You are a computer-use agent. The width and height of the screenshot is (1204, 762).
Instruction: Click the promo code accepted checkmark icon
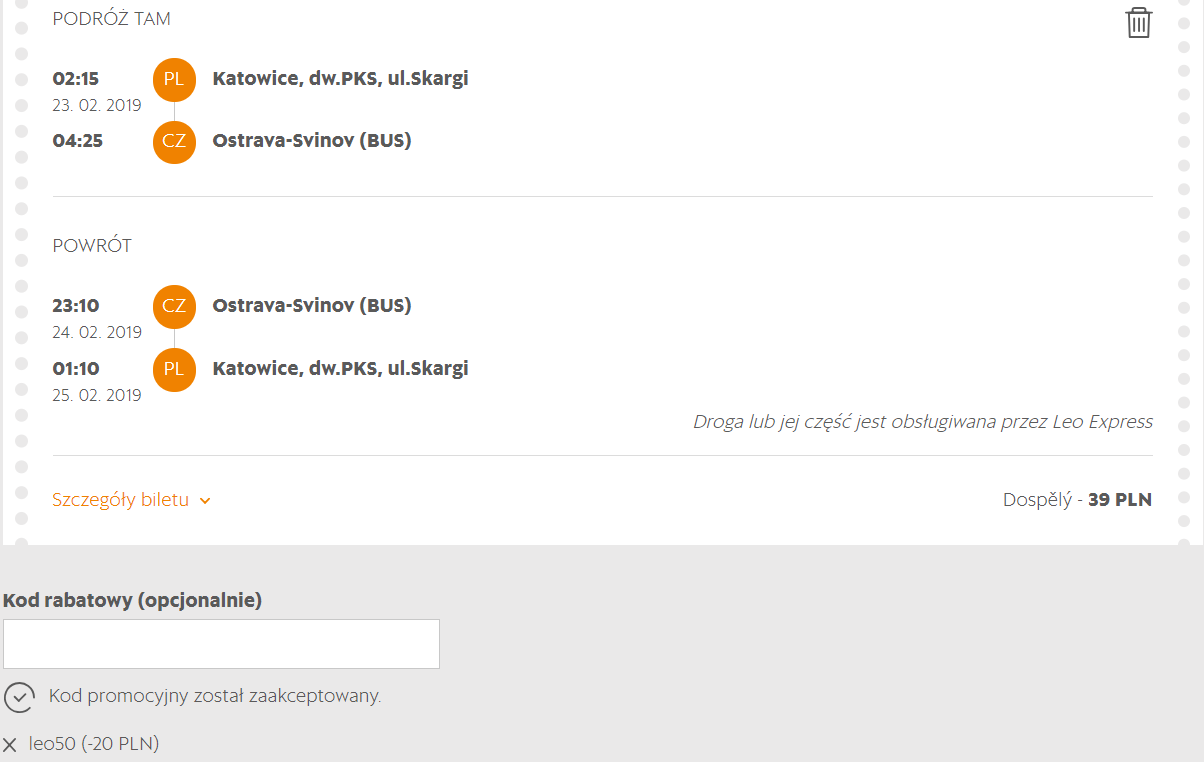tap(19, 697)
